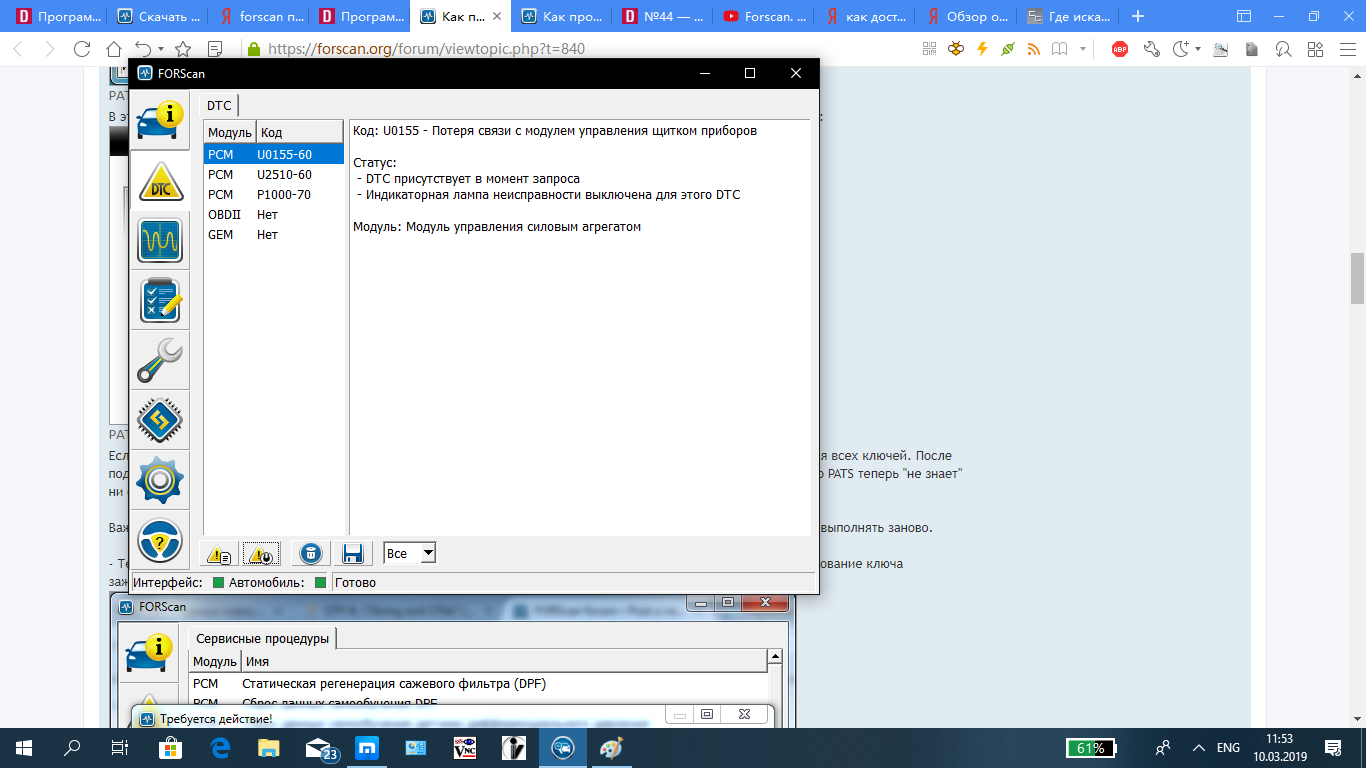Click the browser reload button
1366x768 pixels.
[x=82, y=48]
